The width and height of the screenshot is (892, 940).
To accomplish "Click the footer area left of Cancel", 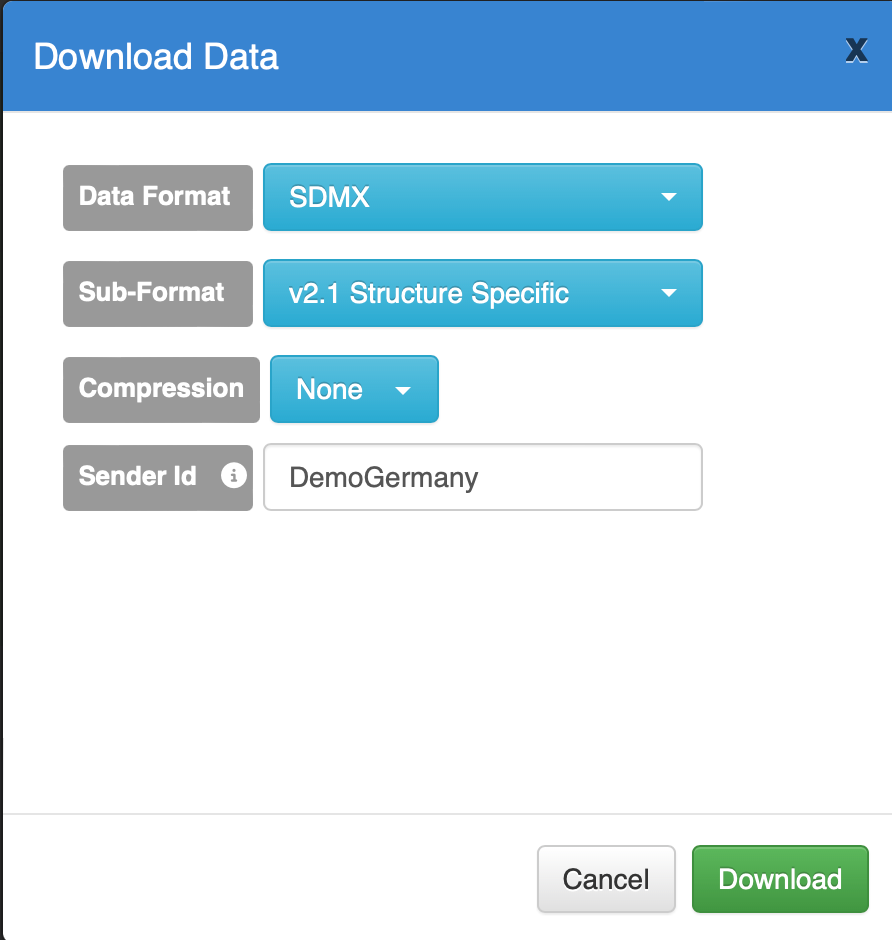I will click(x=270, y=878).
